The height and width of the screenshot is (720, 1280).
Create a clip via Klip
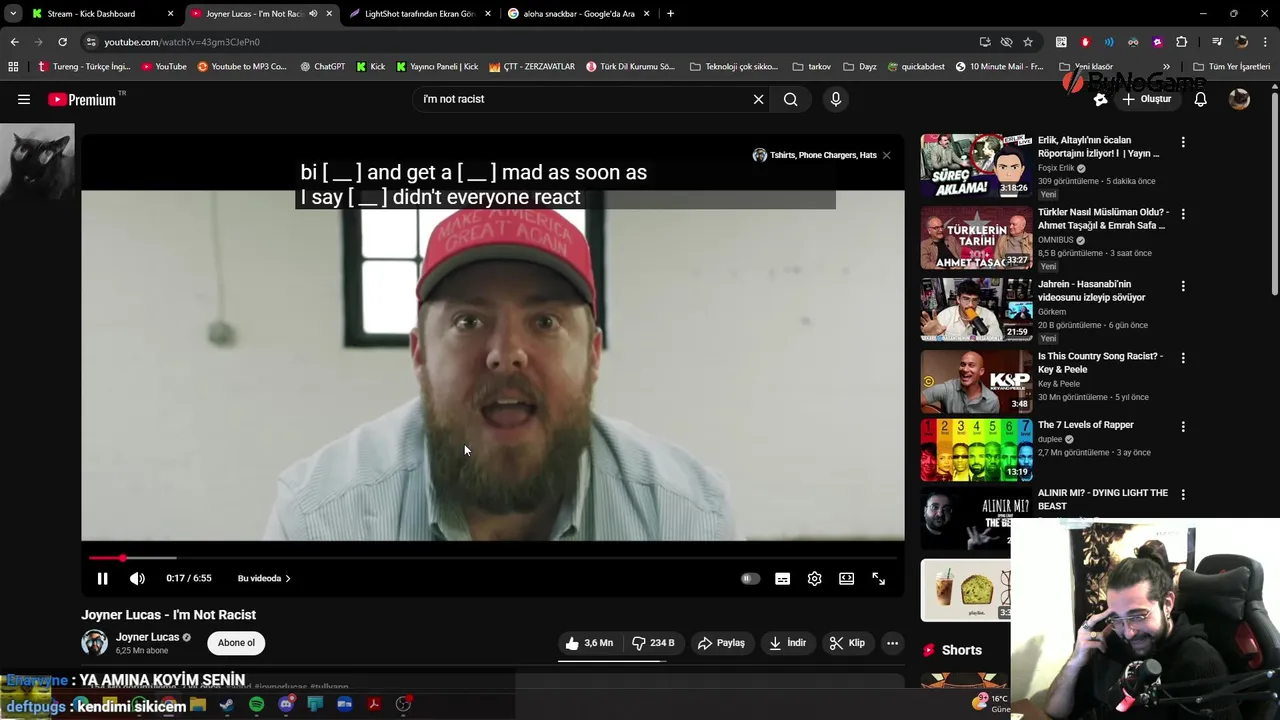pyautogui.click(x=847, y=643)
